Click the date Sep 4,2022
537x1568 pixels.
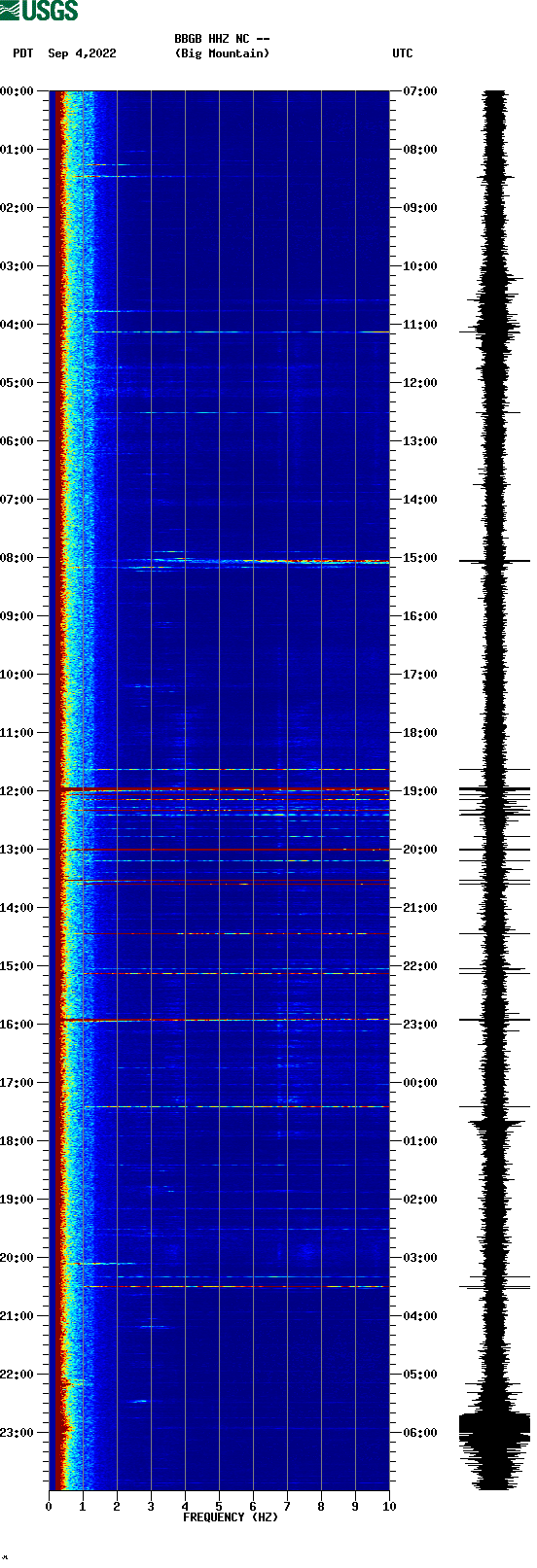click(82, 53)
